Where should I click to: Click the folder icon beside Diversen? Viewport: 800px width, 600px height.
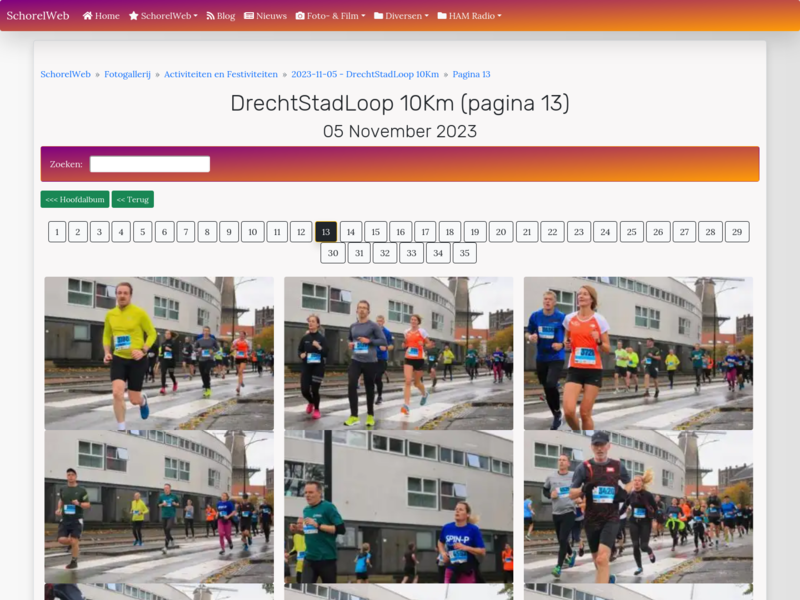[x=379, y=16]
